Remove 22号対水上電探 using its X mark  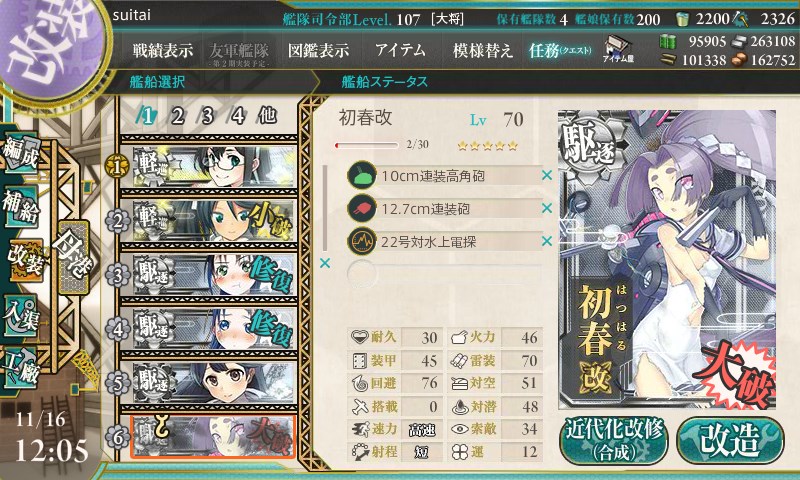point(547,241)
